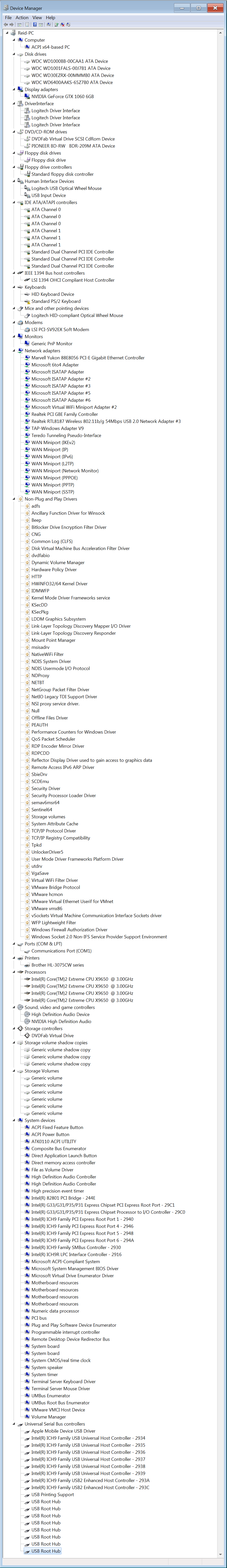Select DVDFab Virtual Drive SCSI CdRom Device

click(x=73, y=139)
